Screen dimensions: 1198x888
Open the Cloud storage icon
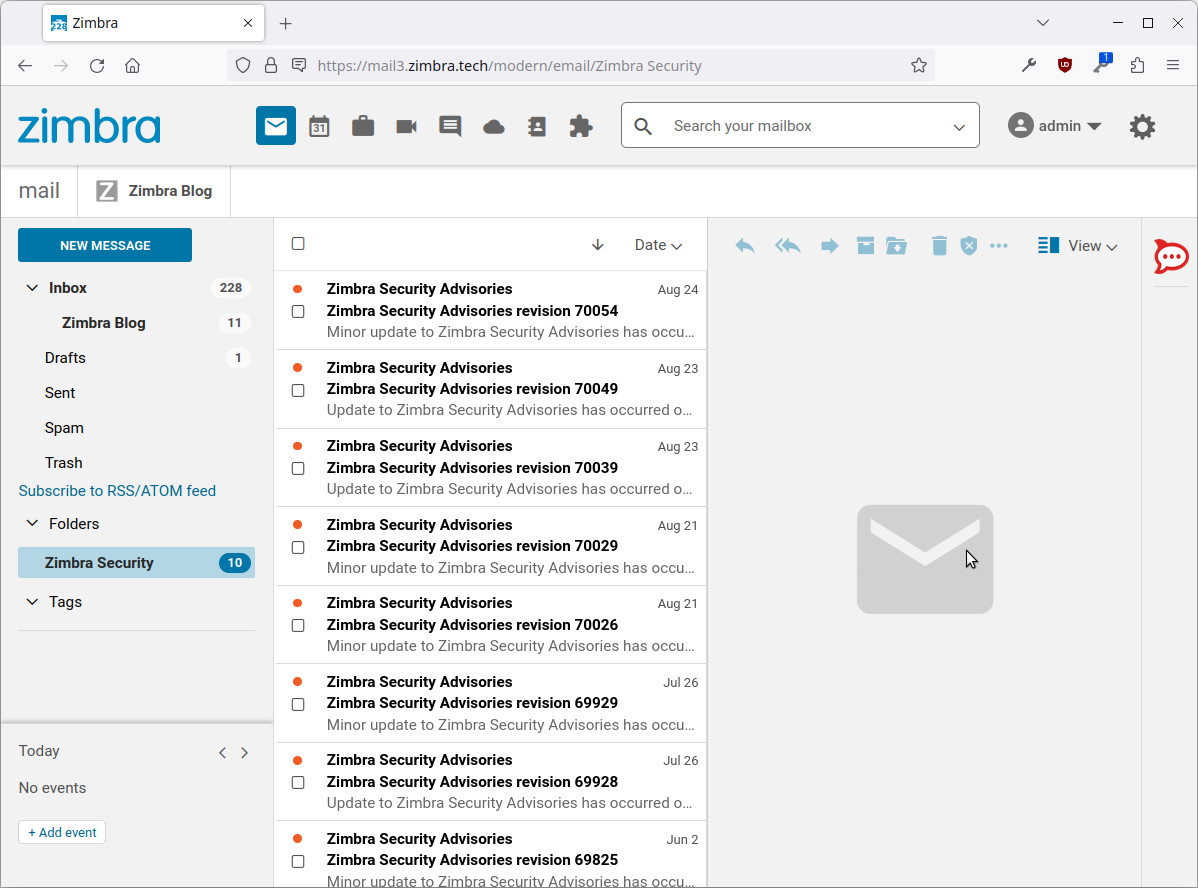[x=494, y=126]
